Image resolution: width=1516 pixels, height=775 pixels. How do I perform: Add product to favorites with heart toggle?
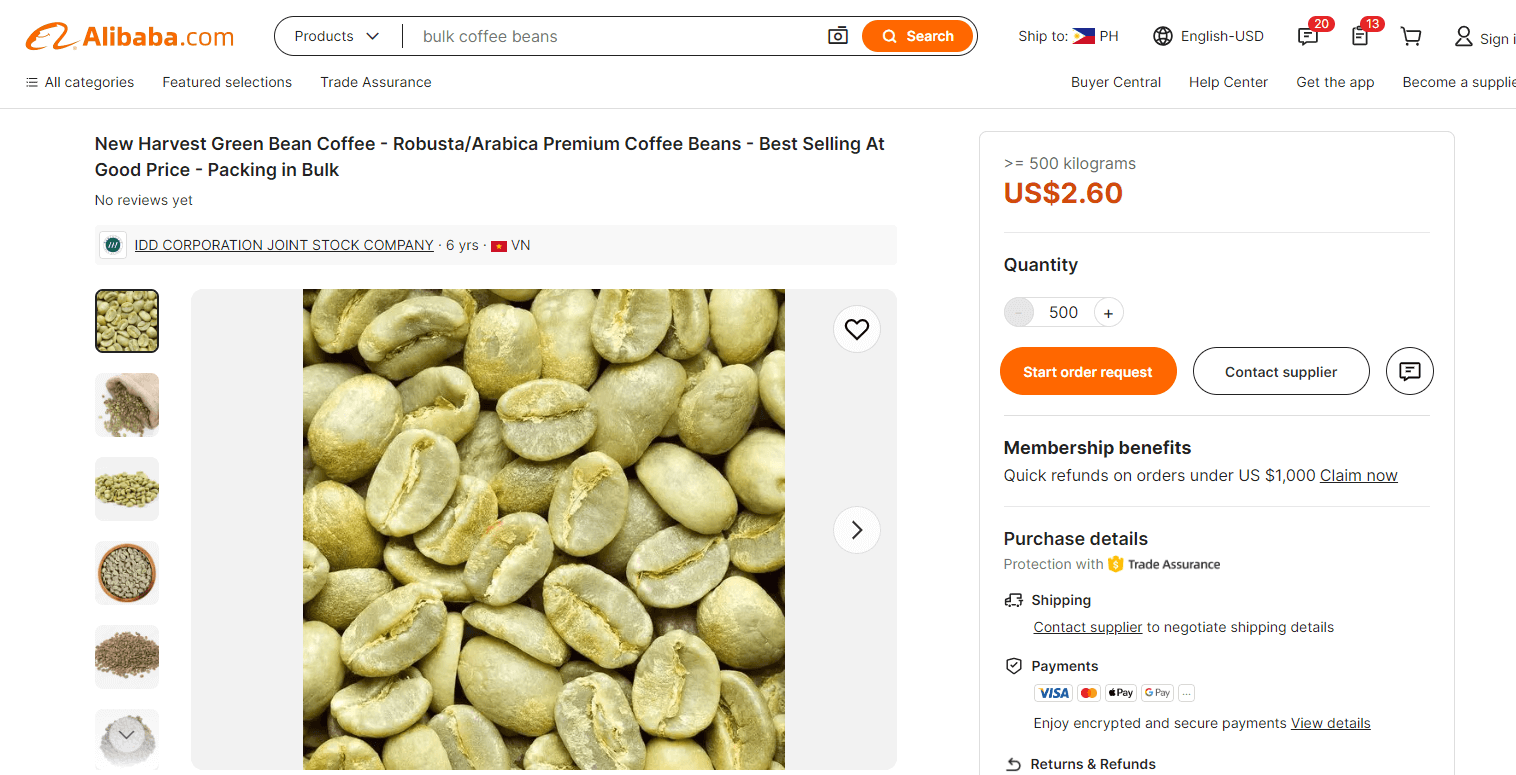pos(857,329)
